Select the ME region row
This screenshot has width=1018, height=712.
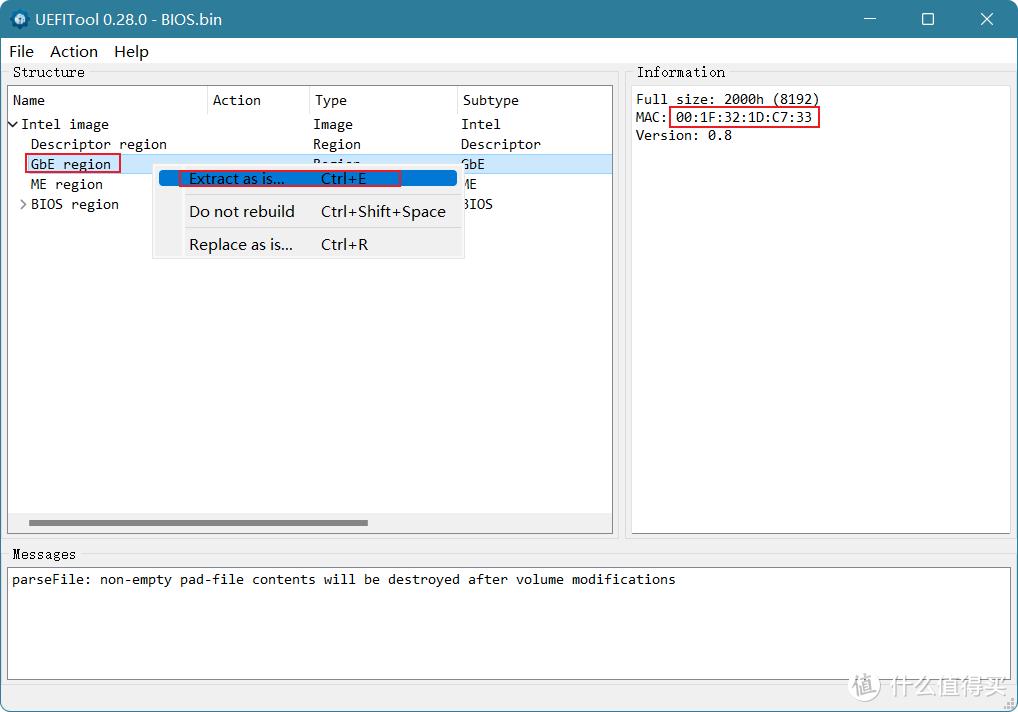66,185
